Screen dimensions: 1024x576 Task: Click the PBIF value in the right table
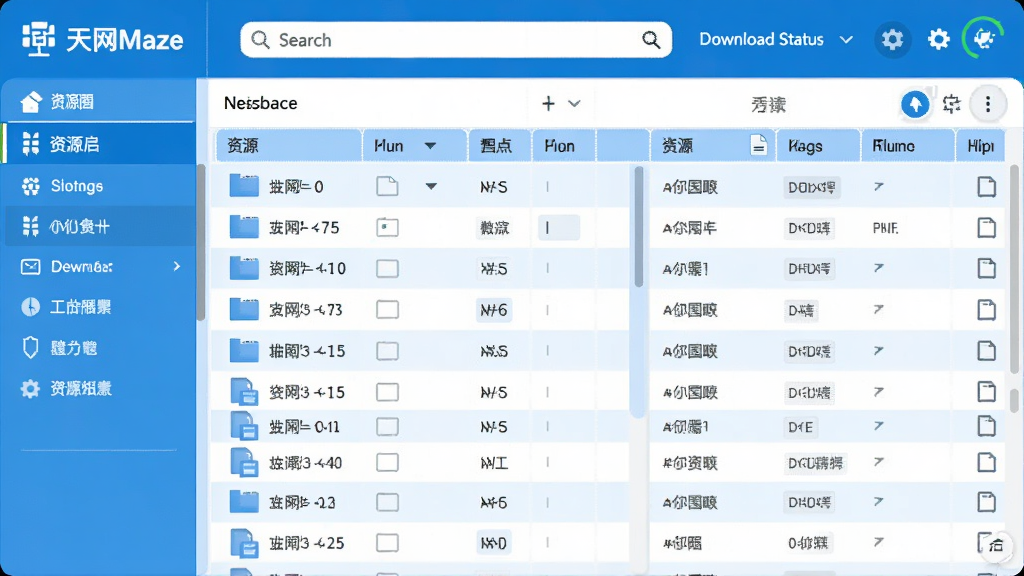[x=886, y=228]
